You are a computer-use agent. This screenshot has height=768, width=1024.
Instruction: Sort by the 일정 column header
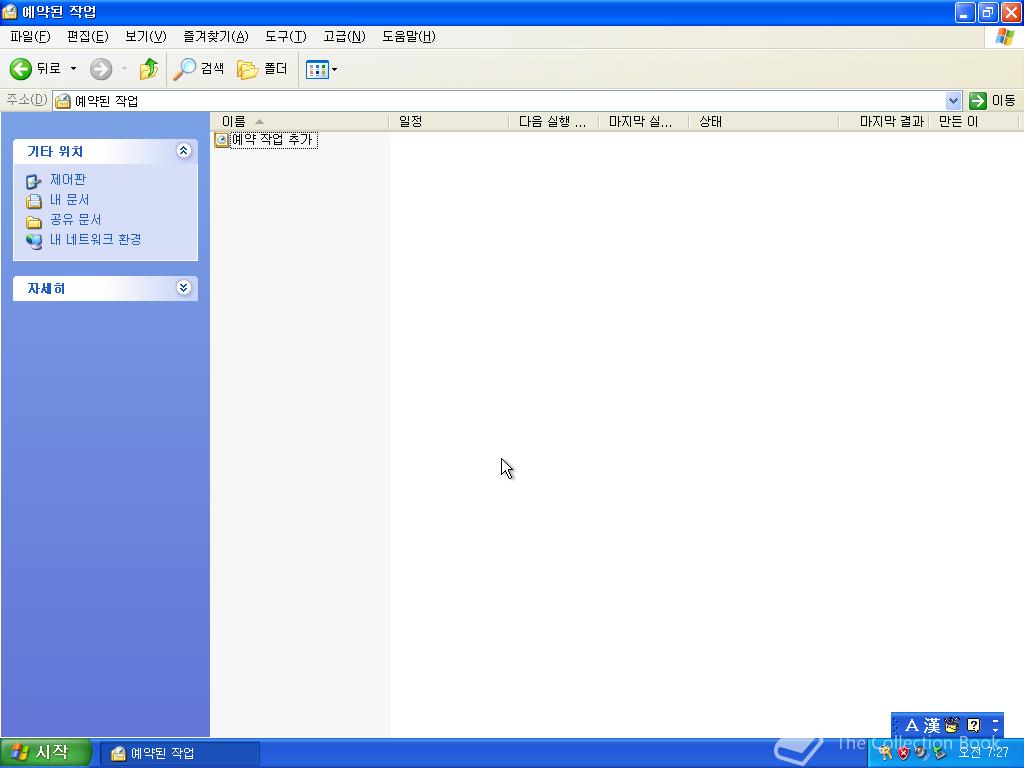[x=449, y=121]
